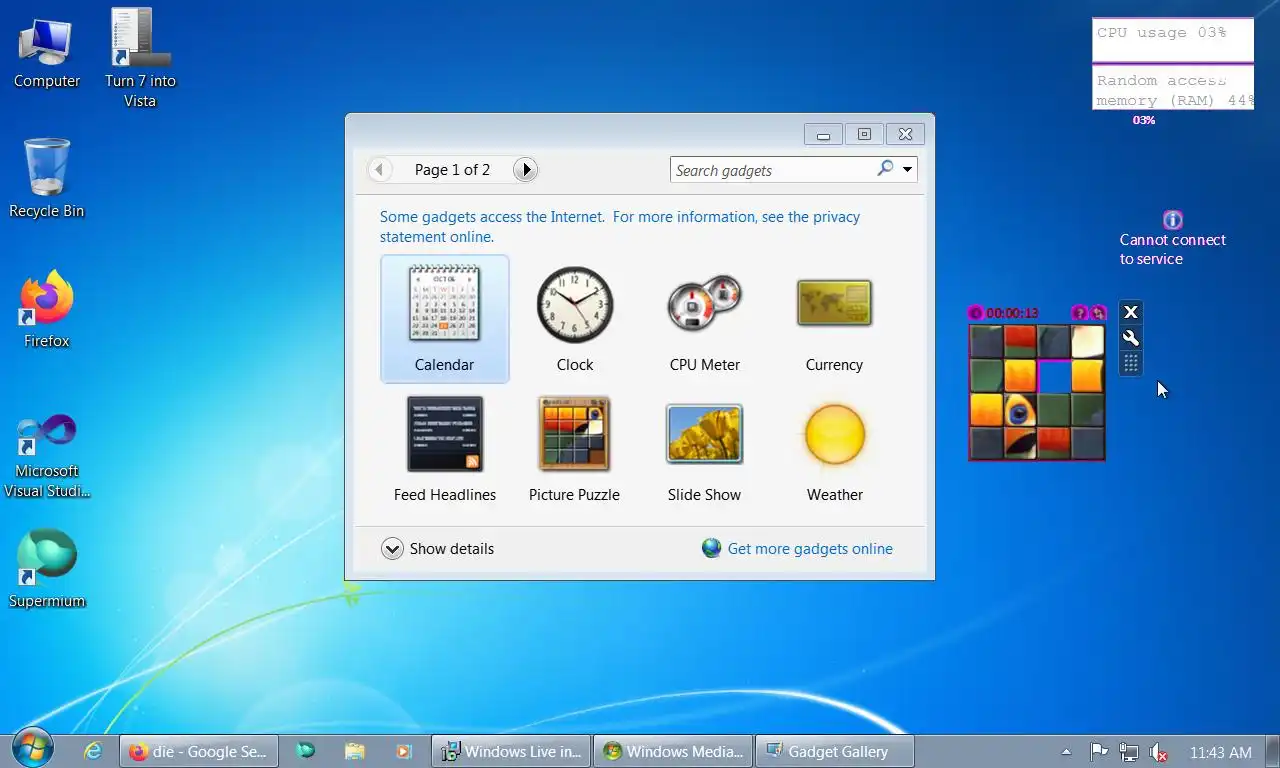The height and width of the screenshot is (768, 1280).
Task: Select the CPU Meter gadget
Action: tap(705, 319)
